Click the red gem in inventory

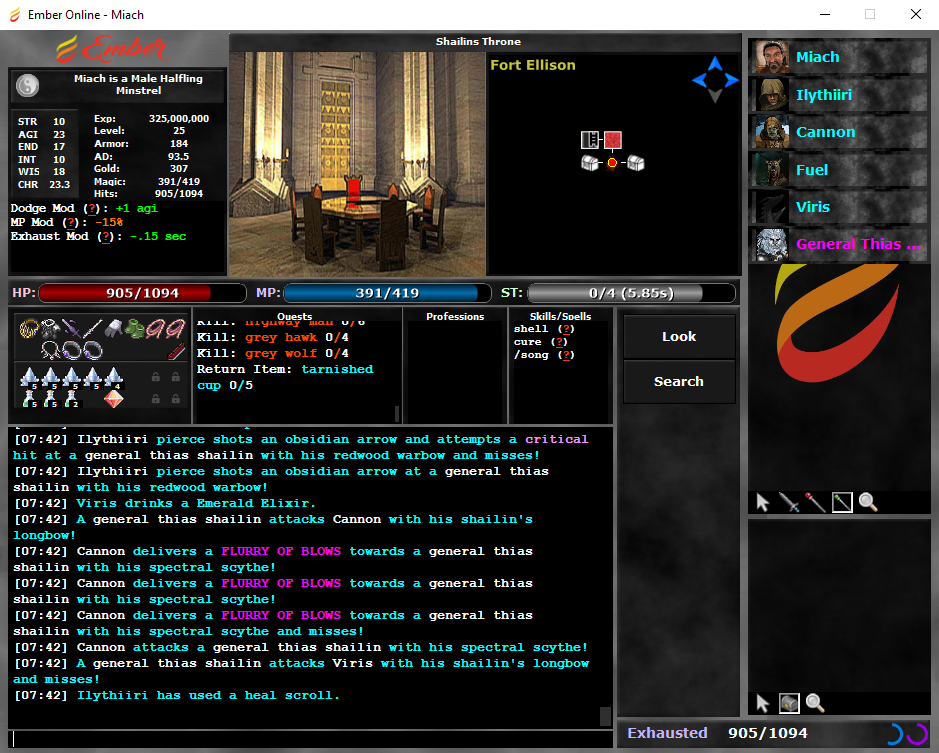point(113,398)
